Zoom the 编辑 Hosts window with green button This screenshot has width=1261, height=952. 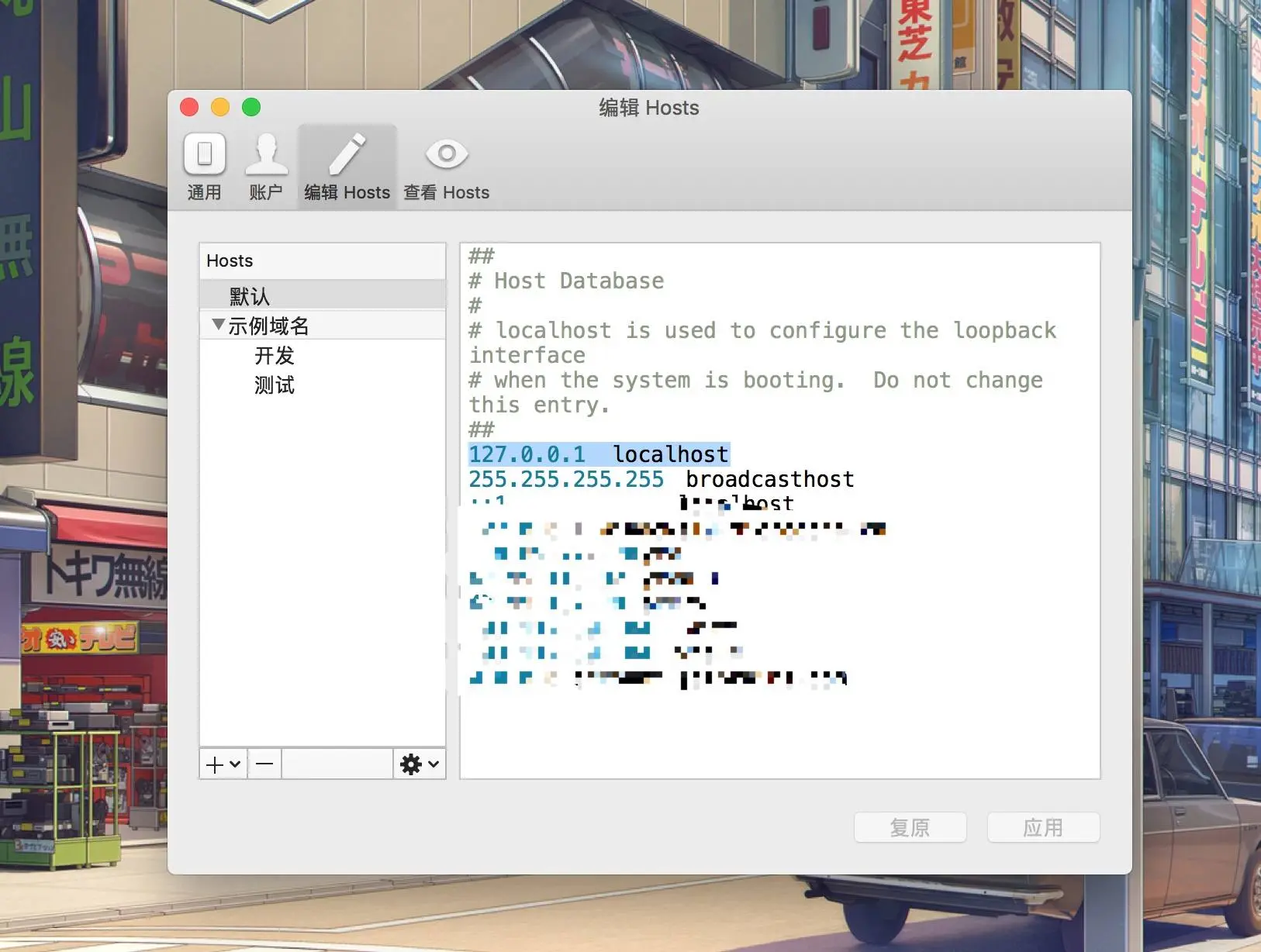pos(251,107)
